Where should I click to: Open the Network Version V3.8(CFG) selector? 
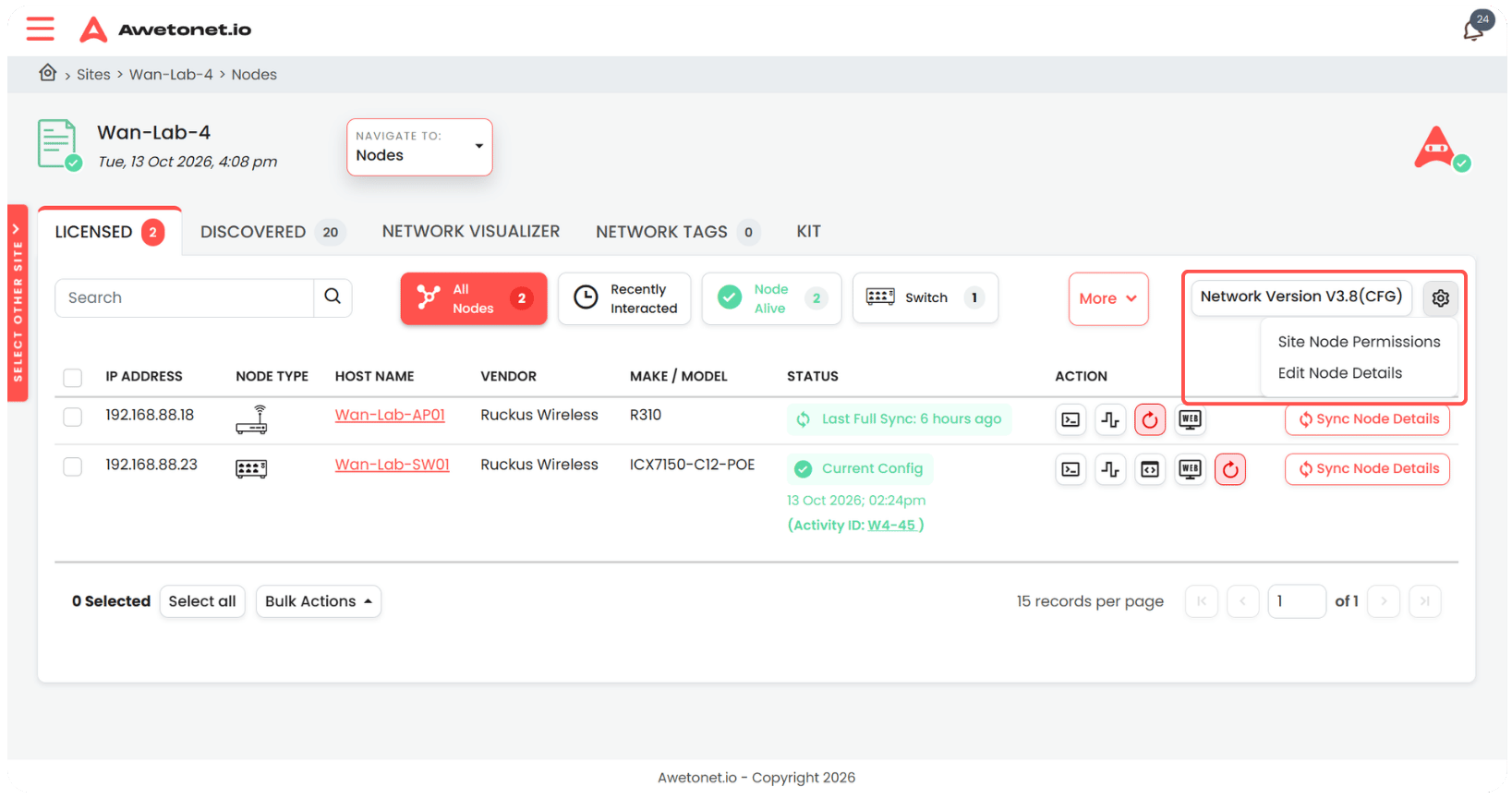tap(1301, 297)
